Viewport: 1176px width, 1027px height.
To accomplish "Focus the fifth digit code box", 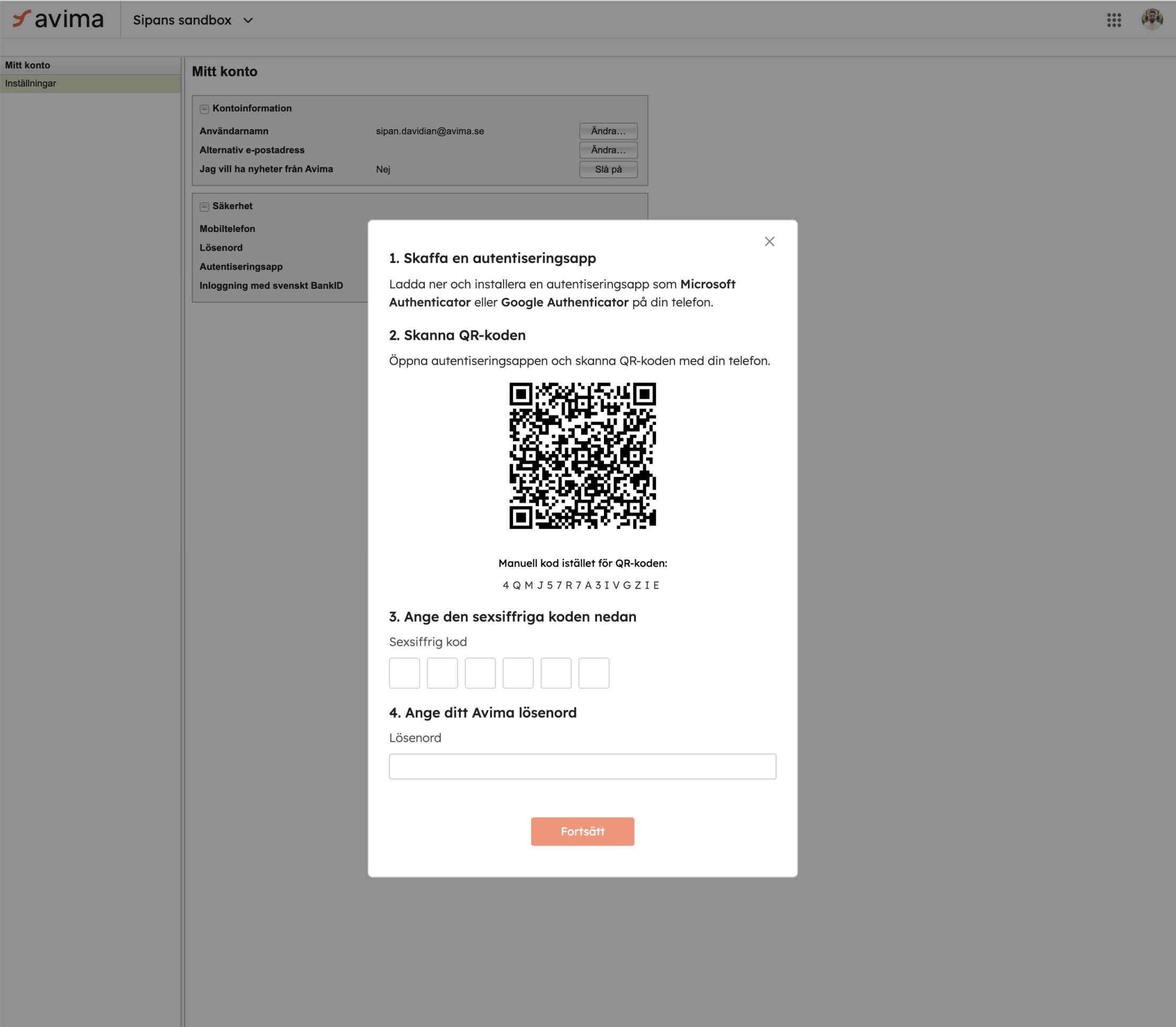I will pyautogui.click(x=556, y=673).
